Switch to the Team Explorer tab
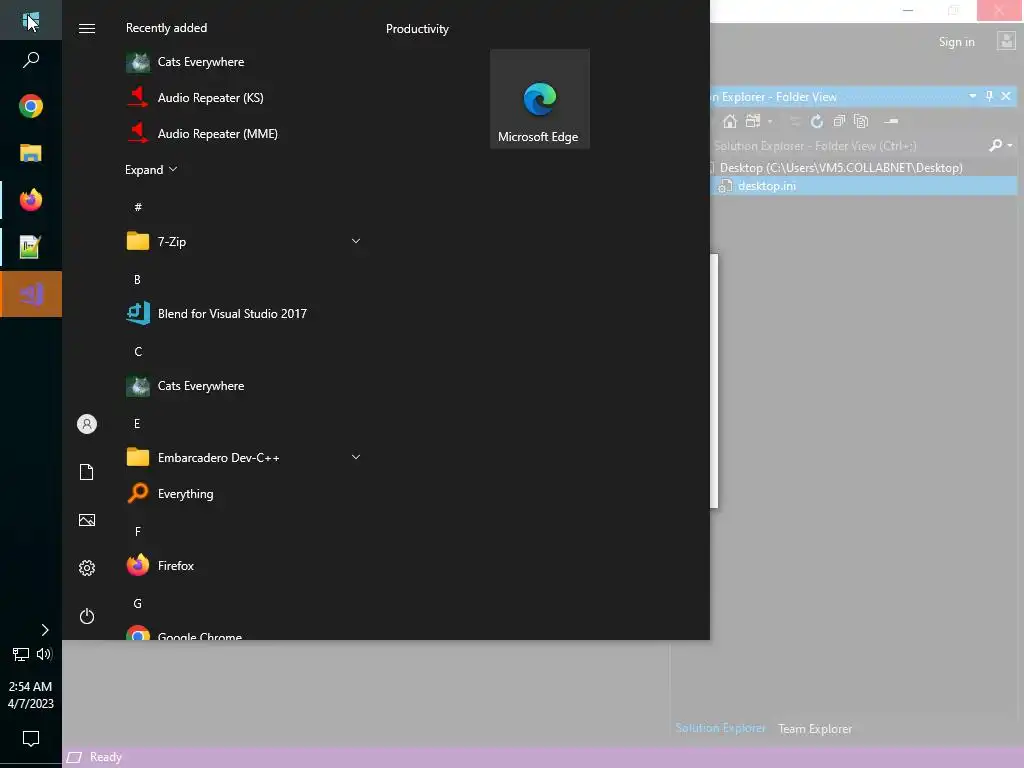The height and width of the screenshot is (768, 1024). (815, 729)
